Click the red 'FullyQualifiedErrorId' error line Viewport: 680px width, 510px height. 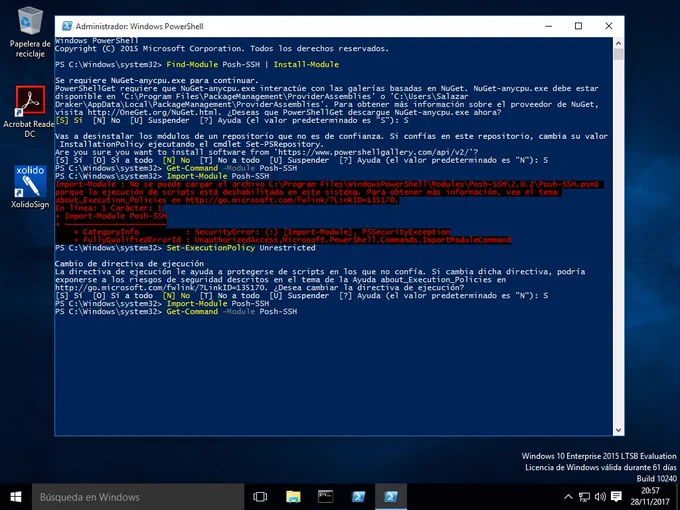pyautogui.click(x=292, y=239)
